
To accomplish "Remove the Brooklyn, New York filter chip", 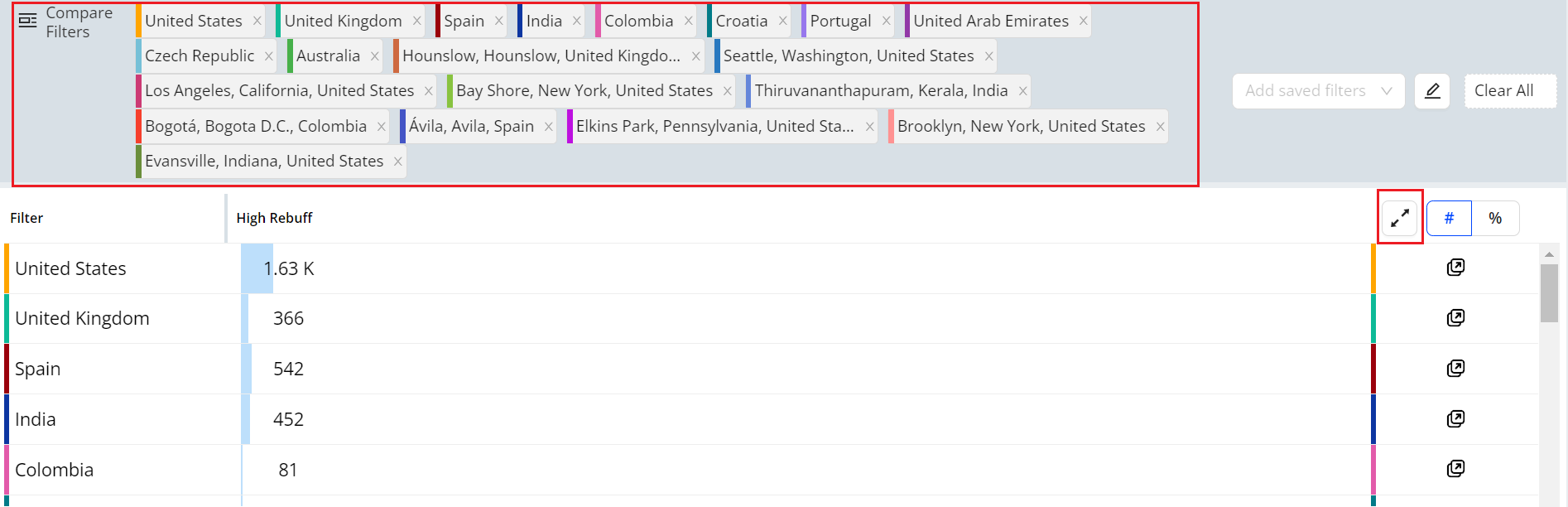I will [x=1161, y=127].
